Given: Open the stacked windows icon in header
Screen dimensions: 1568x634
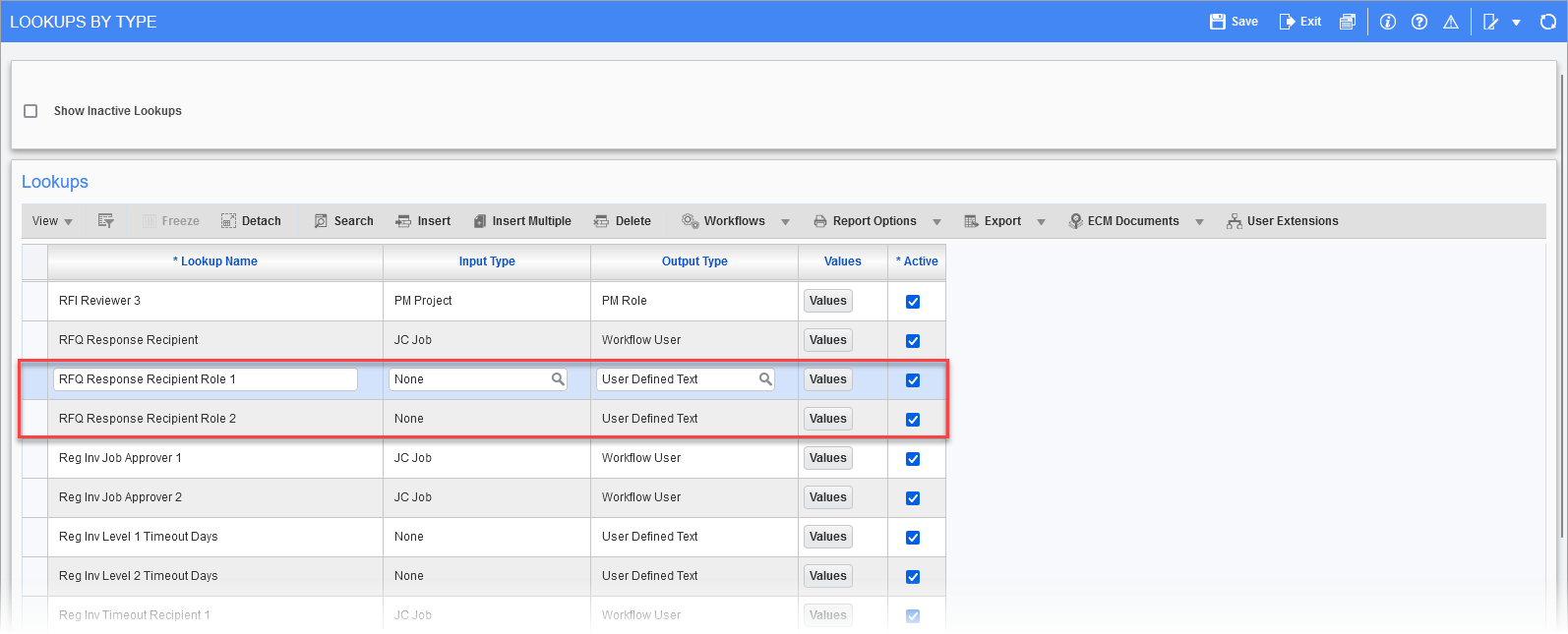Looking at the screenshot, I should click(1348, 22).
